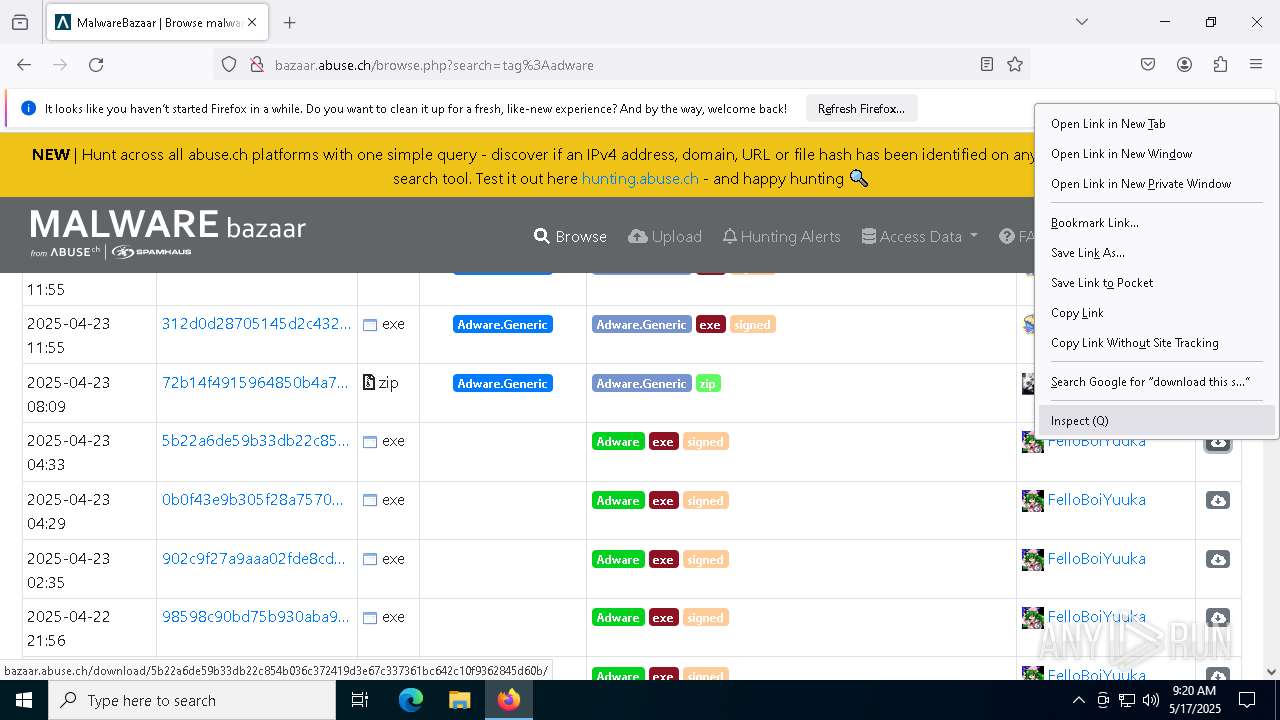Select Save Link to Pocket entry
Screen dimensions: 1280x720
(1156, 283)
